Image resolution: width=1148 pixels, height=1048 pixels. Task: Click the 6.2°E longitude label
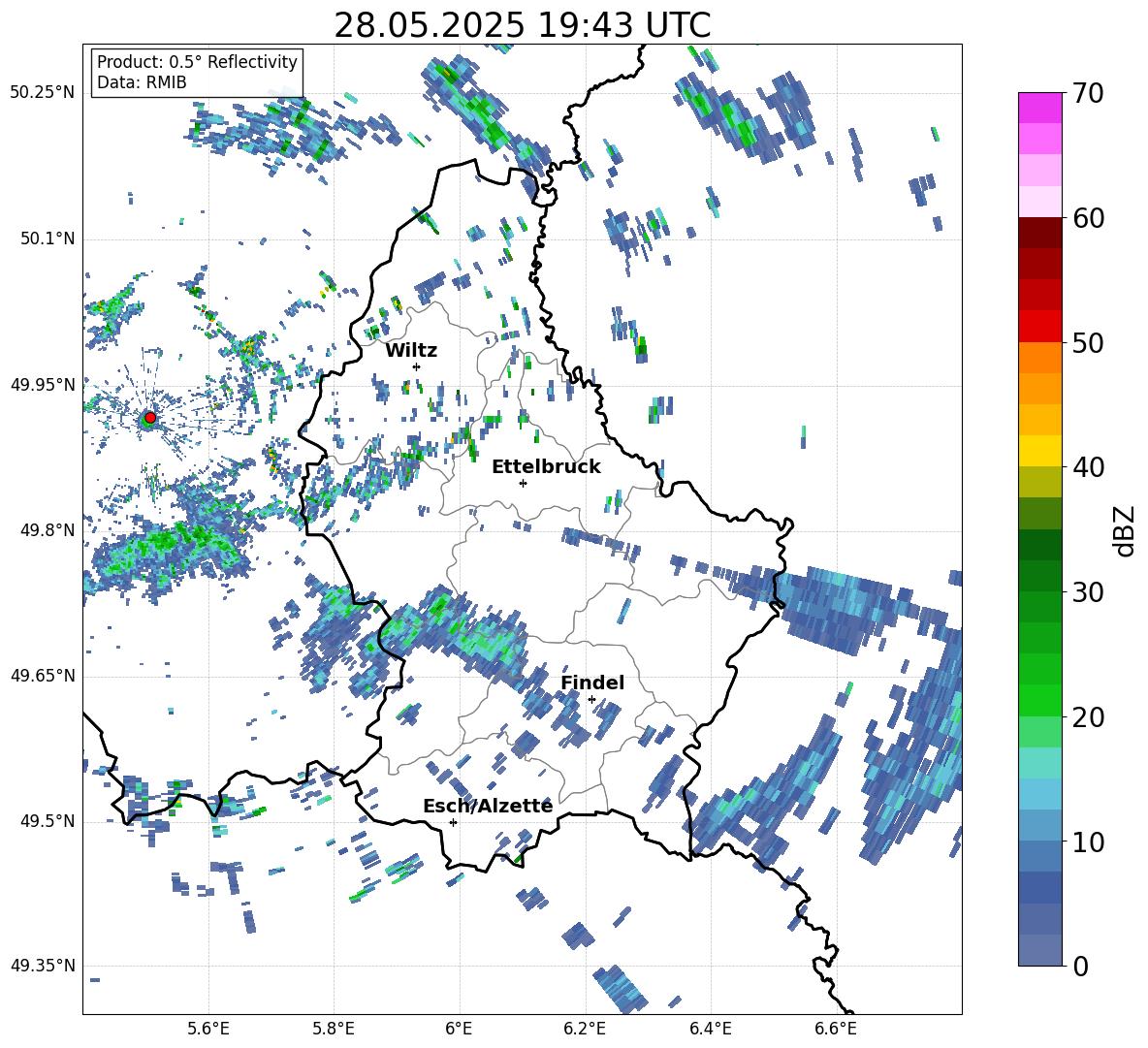(585, 1029)
